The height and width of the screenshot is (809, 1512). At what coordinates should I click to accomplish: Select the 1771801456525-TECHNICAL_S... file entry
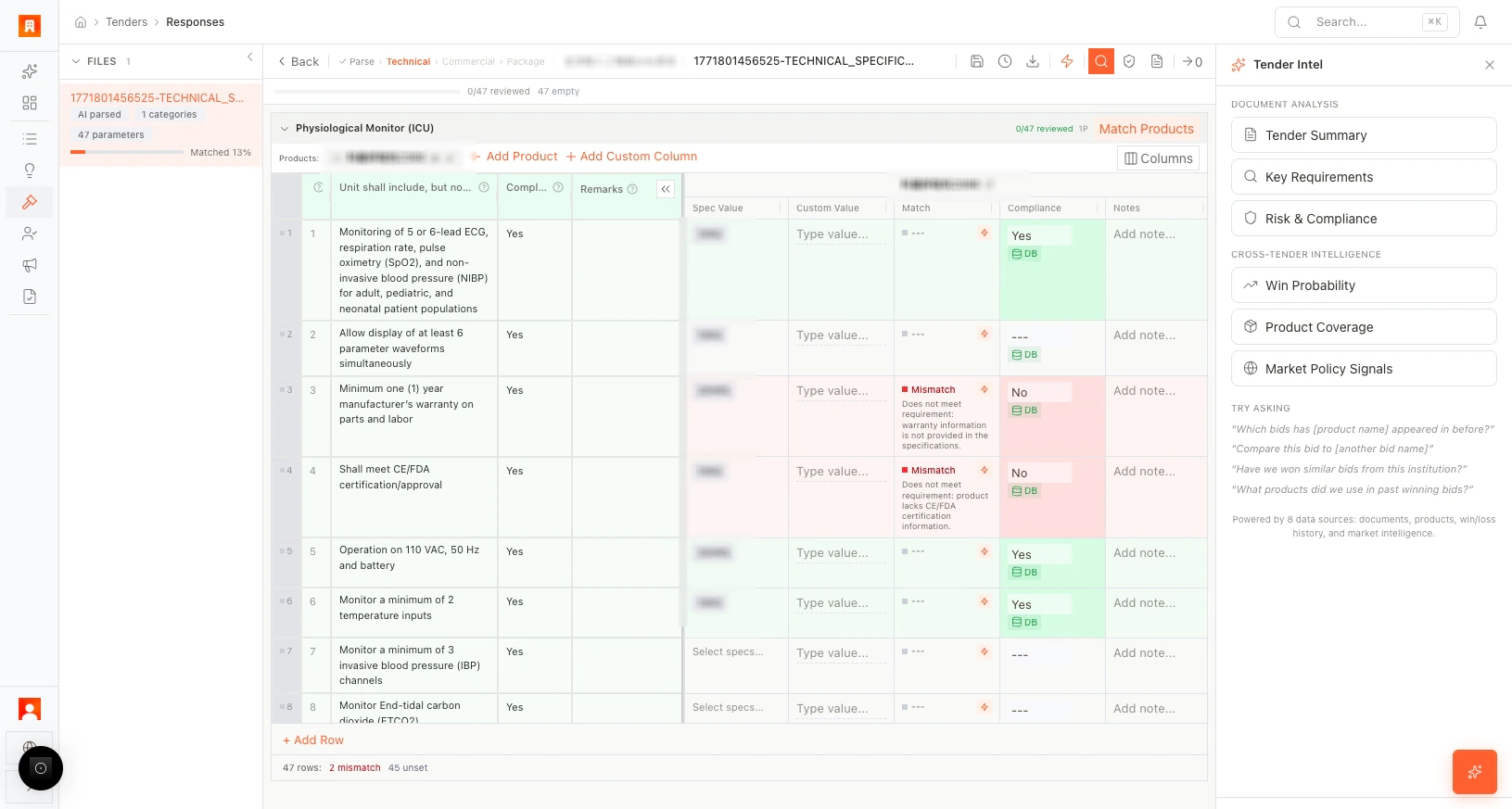[161, 125]
